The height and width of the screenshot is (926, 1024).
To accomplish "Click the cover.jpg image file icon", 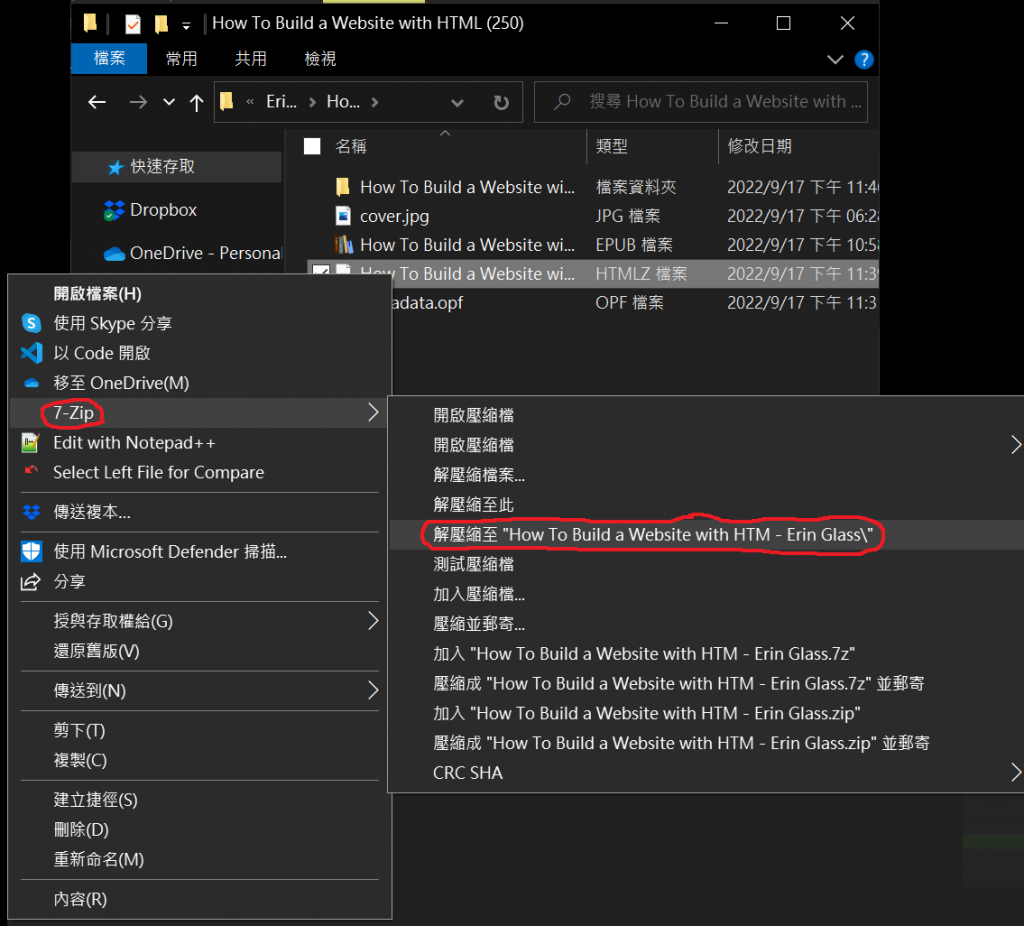I will [343, 216].
